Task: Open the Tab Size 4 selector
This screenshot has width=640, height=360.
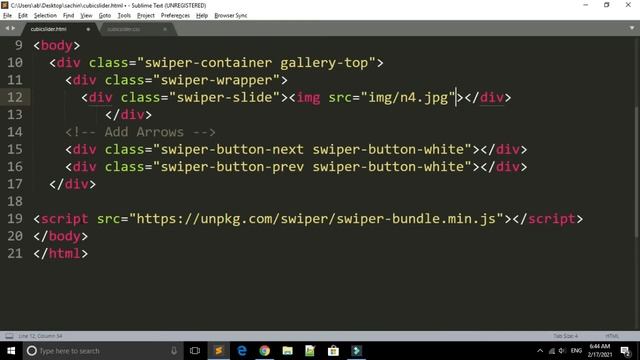Action: 565,336
